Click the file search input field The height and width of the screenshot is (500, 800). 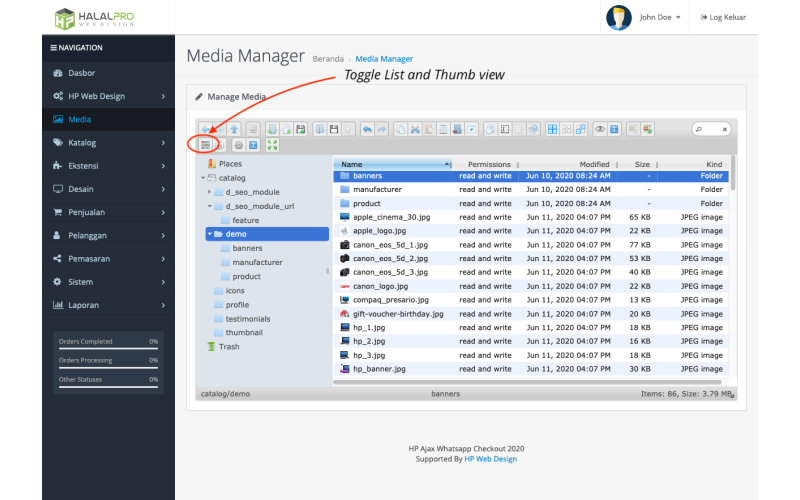tap(711, 129)
